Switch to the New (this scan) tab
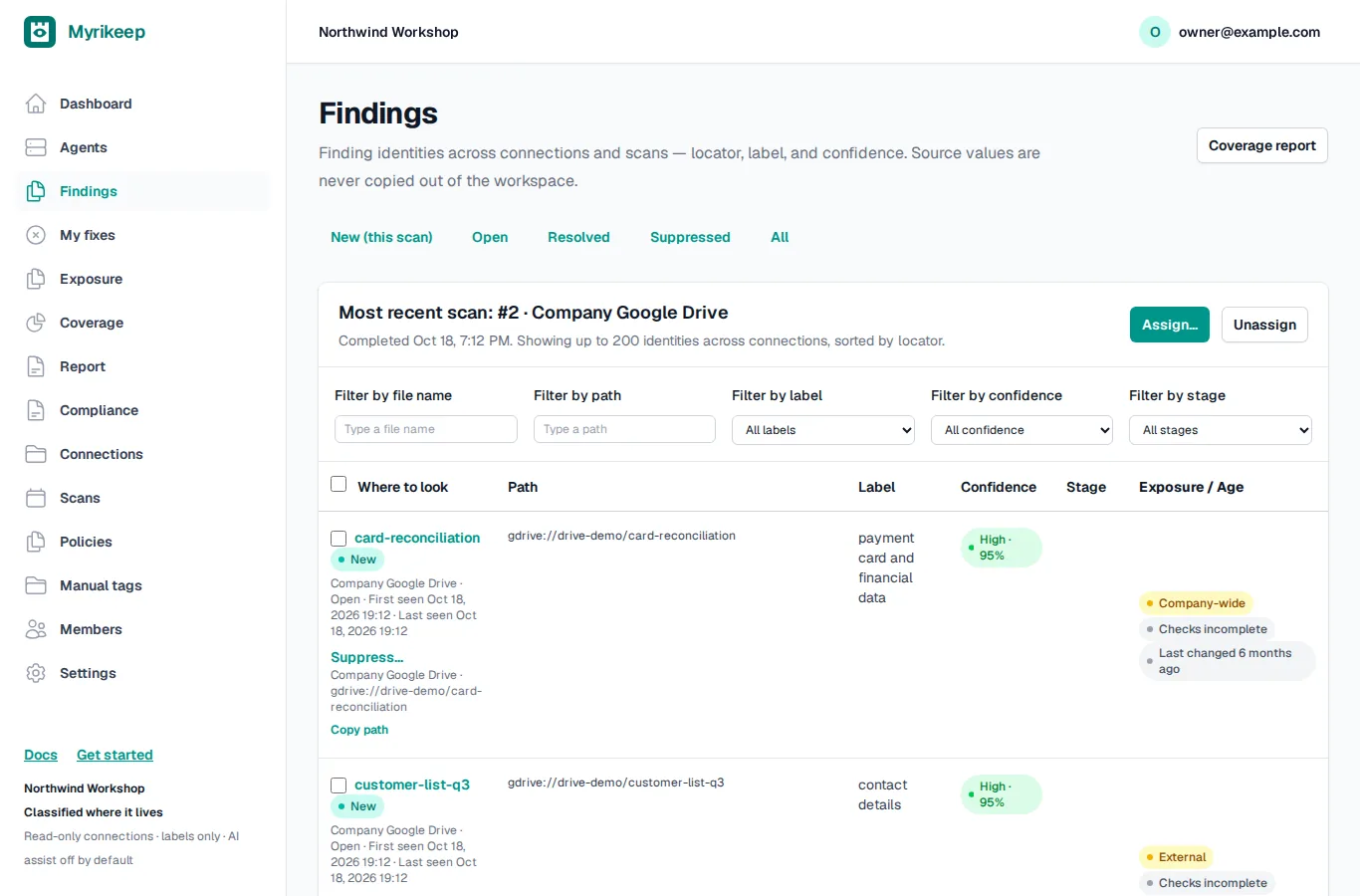 381,237
